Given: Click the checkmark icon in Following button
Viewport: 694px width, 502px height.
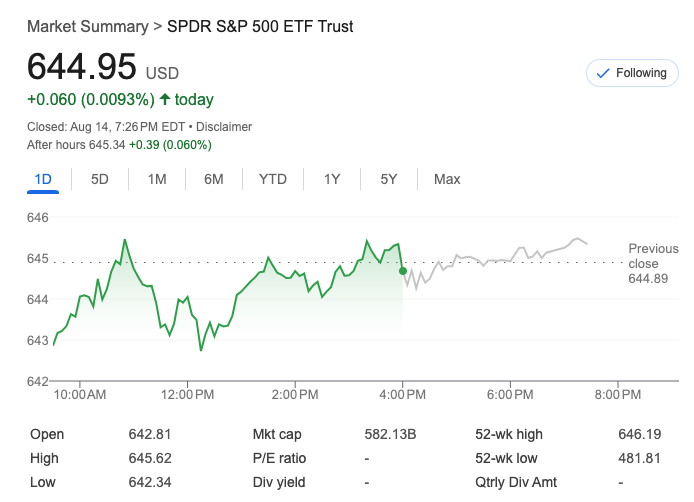Looking at the screenshot, I should click(x=603, y=73).
